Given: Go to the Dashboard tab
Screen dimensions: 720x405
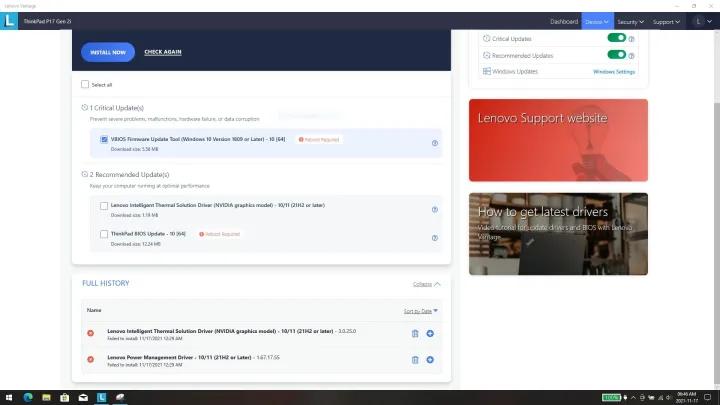Looking at the screenshot, I should click(564, 22).
